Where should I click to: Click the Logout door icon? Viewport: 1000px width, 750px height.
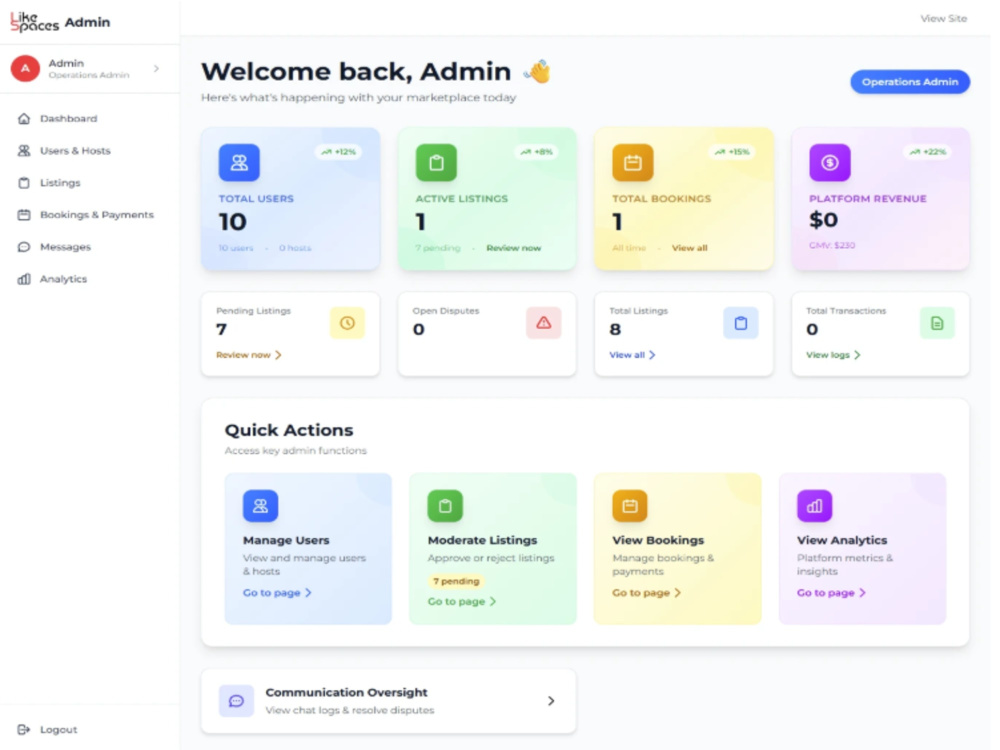24,730
